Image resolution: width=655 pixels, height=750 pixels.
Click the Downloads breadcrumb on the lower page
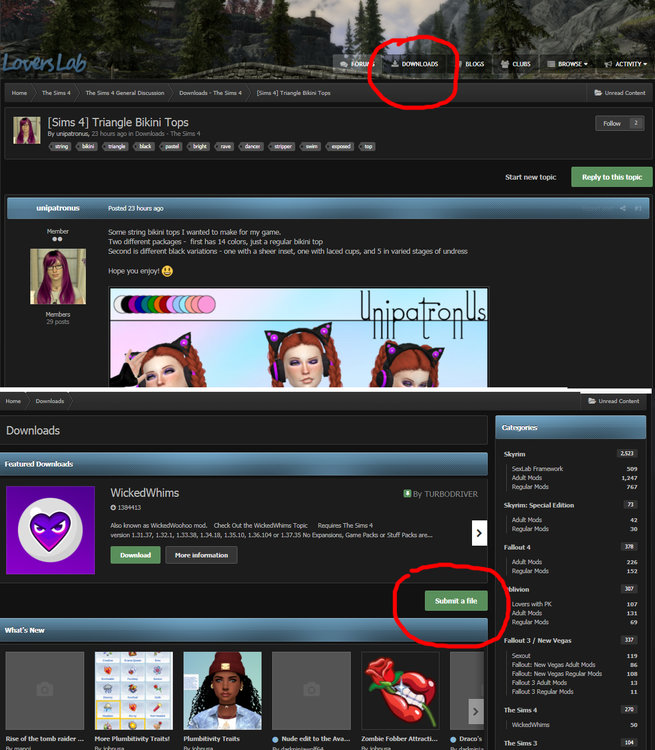click(x=49, y=401)
